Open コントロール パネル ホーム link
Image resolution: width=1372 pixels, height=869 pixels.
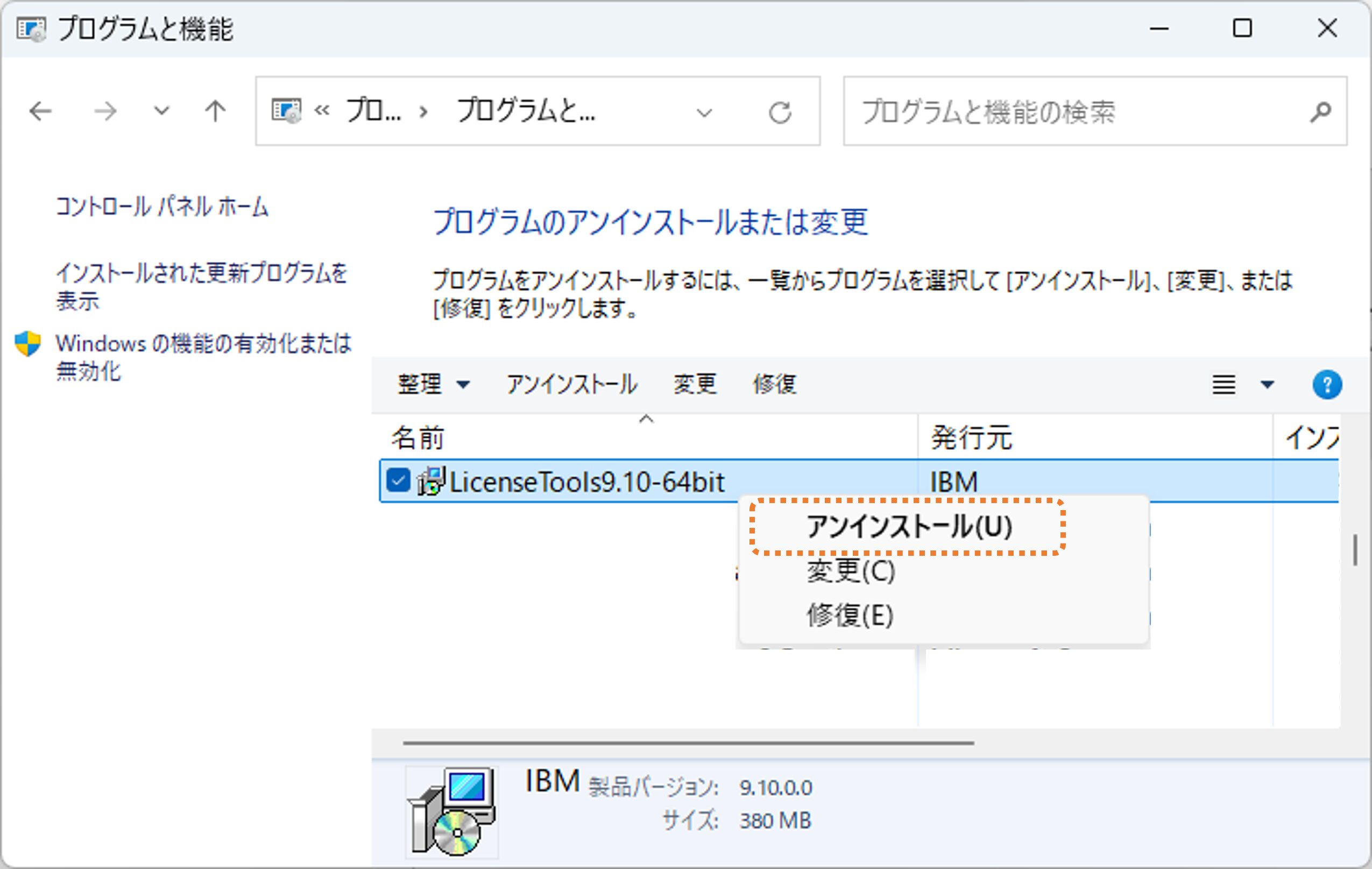(162, 206)
